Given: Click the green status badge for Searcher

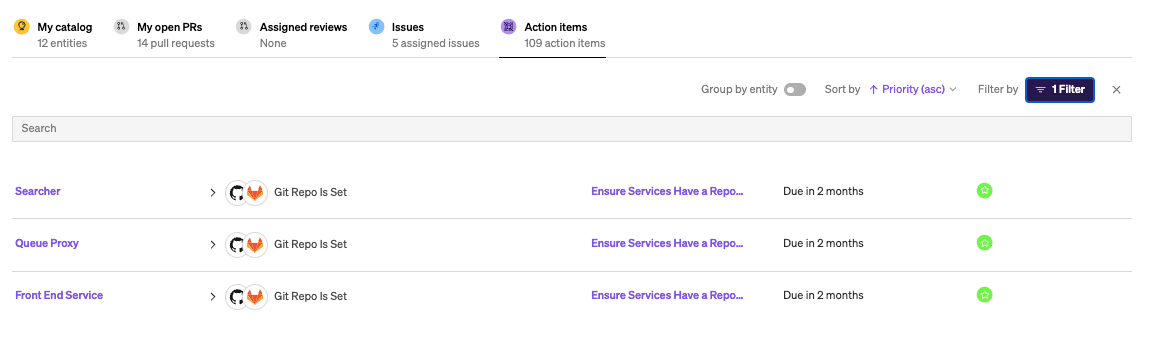Looking at the screenshot, I should [985, 191].
